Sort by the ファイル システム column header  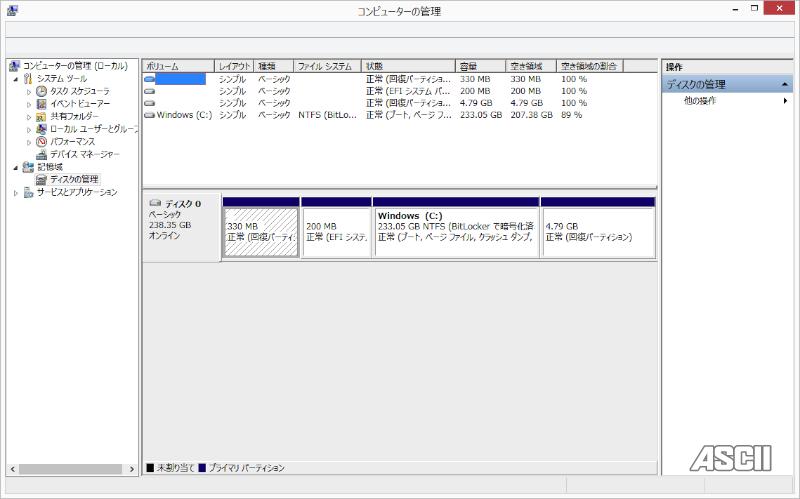tap(328, 66)
